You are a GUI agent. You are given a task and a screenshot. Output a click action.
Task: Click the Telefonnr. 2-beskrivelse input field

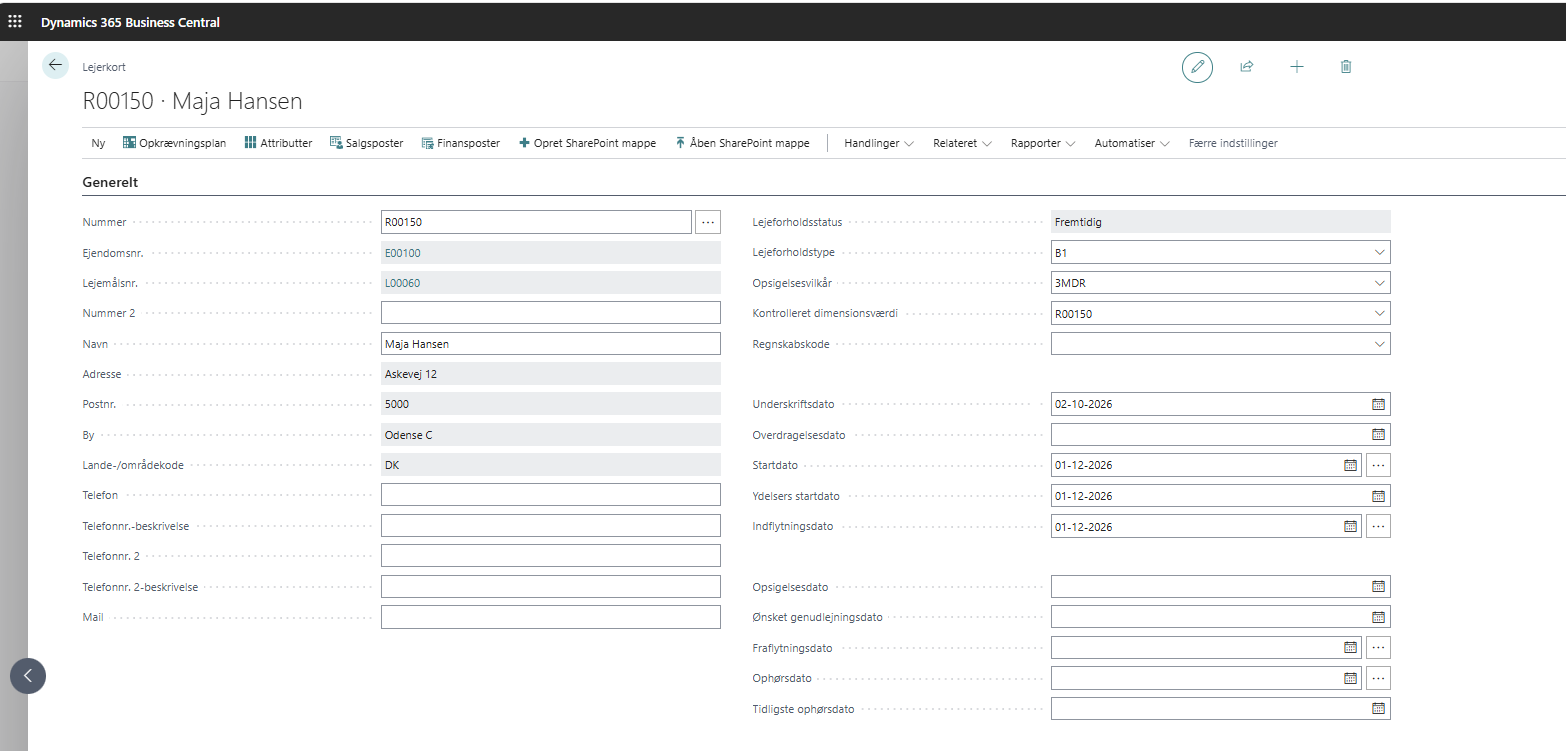[x=551, y=587]
